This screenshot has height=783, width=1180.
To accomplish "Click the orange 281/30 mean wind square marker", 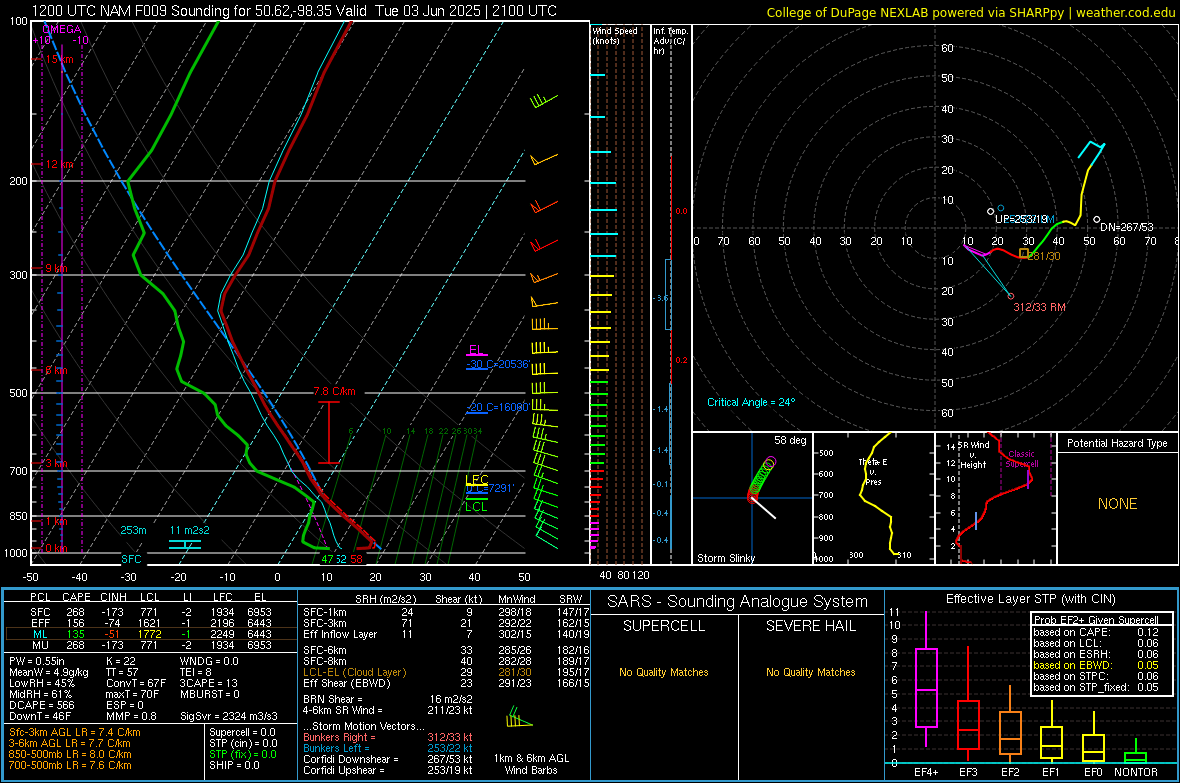I will (x=1024, y=253).
